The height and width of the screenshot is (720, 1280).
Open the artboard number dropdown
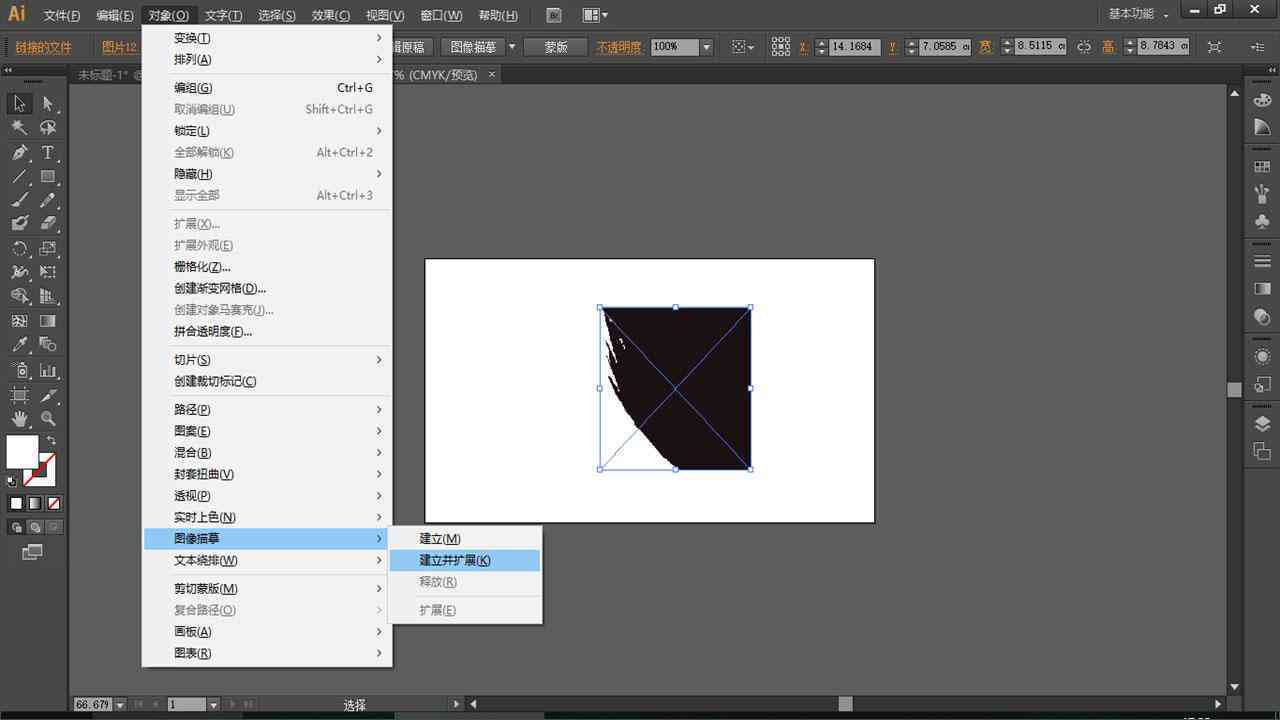(x=212, y=705)
